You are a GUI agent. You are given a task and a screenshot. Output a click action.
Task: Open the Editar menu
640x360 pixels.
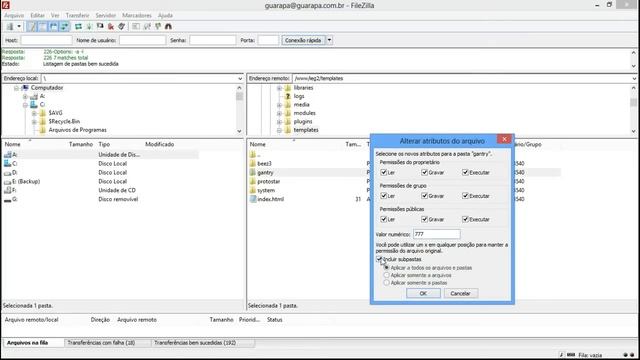38,16
